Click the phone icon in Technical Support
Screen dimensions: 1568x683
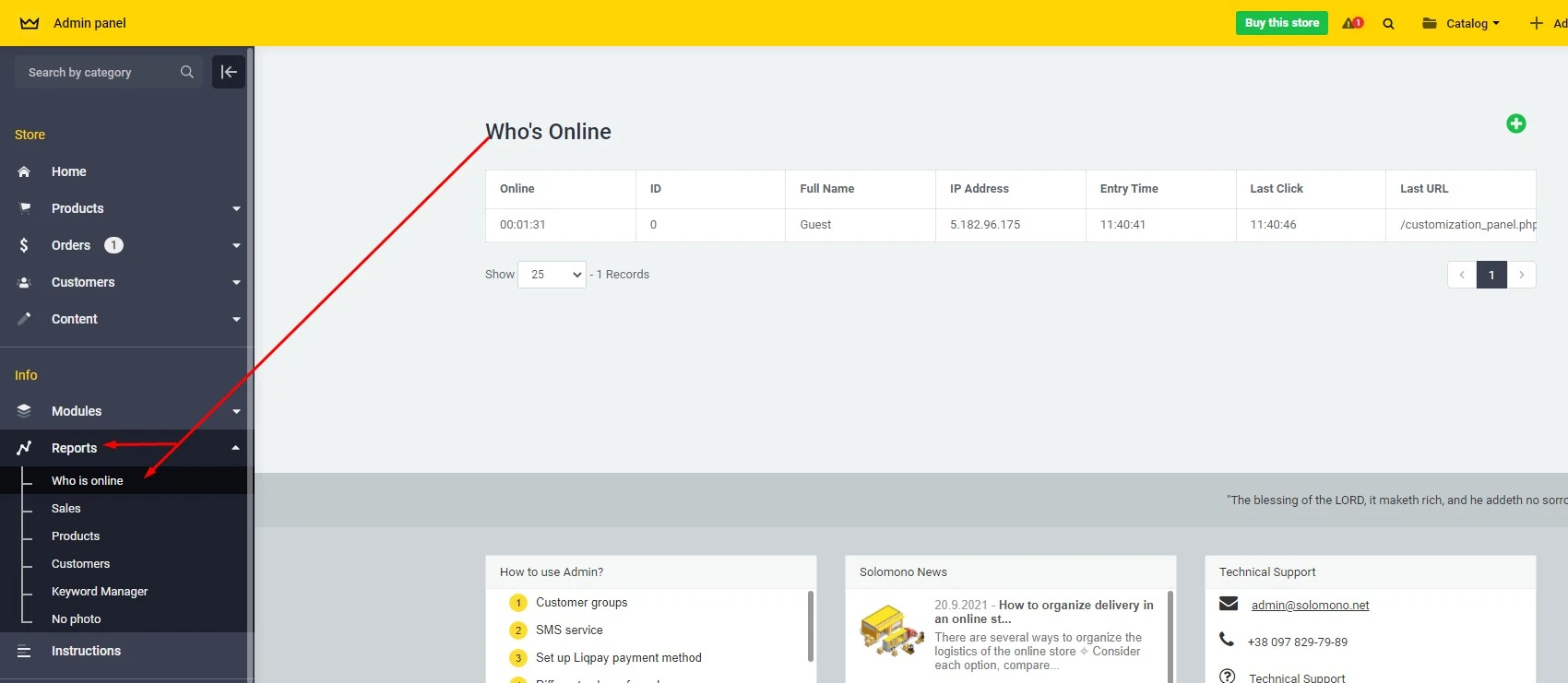1227,639
